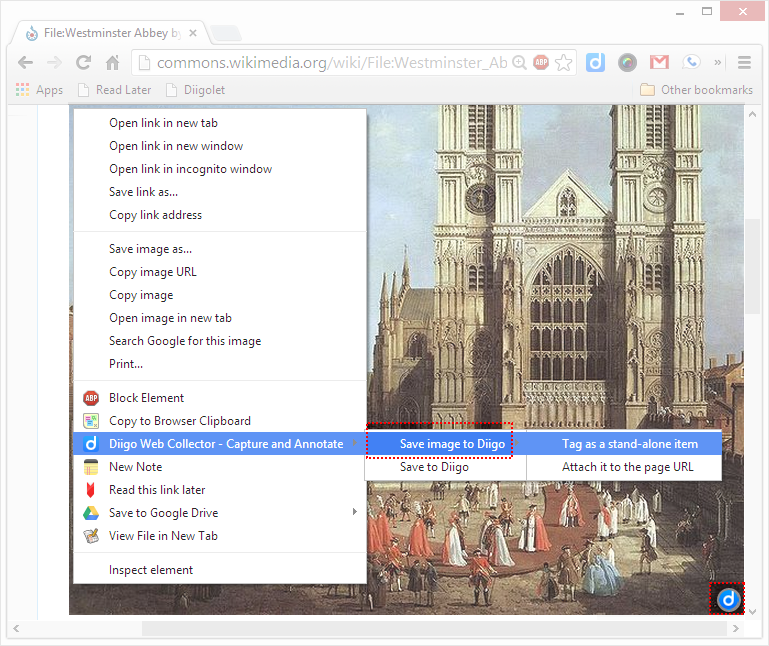The width and height of the screenshot is (769, 646).
Task: Minimize the Chrome window
Action: coord(680,12)
